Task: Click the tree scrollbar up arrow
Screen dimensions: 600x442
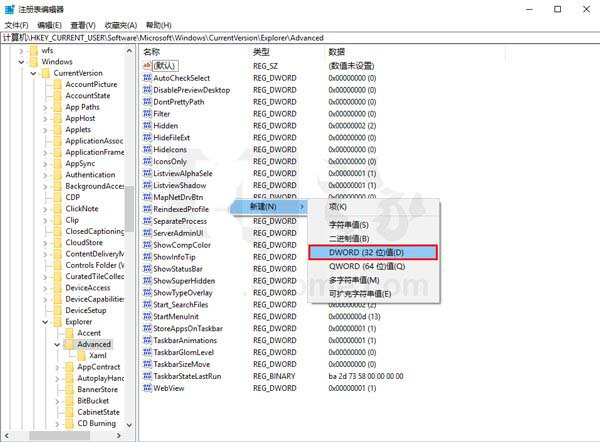Action: tap(129, 51)
